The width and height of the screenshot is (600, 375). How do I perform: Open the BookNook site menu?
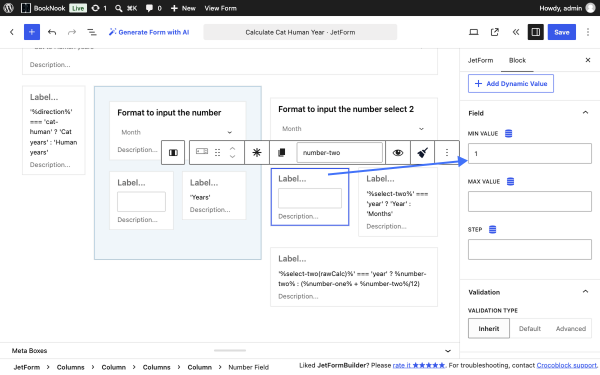(43, 8)
